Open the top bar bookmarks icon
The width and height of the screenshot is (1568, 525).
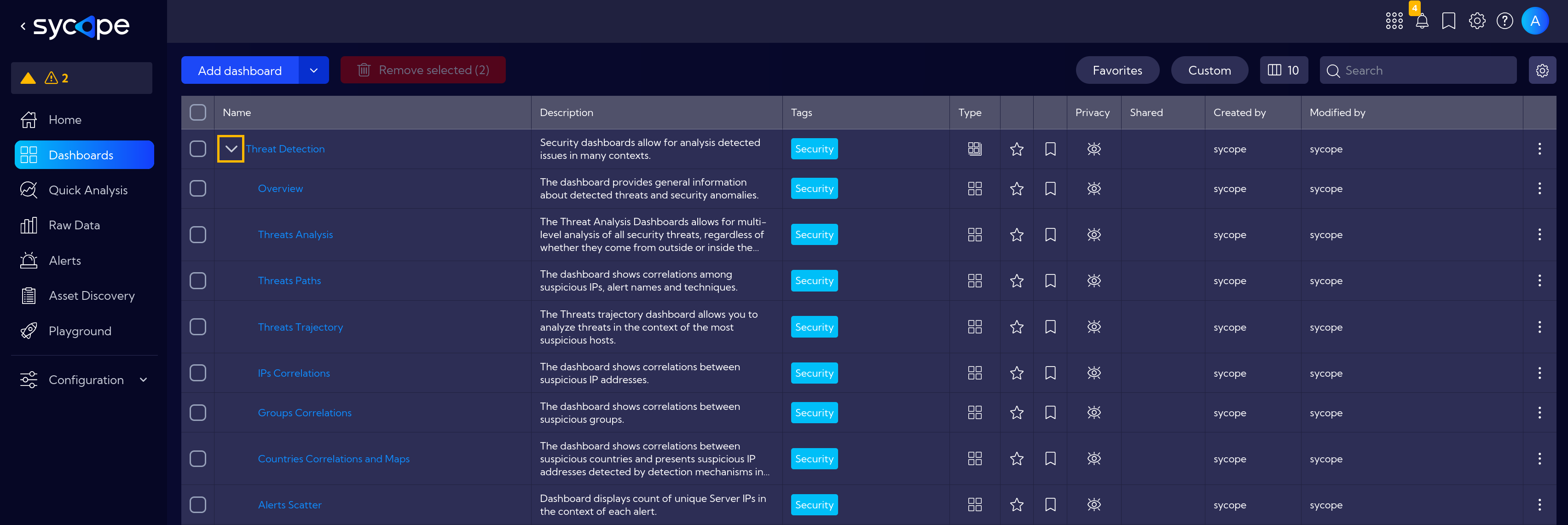click(1449, 21)
